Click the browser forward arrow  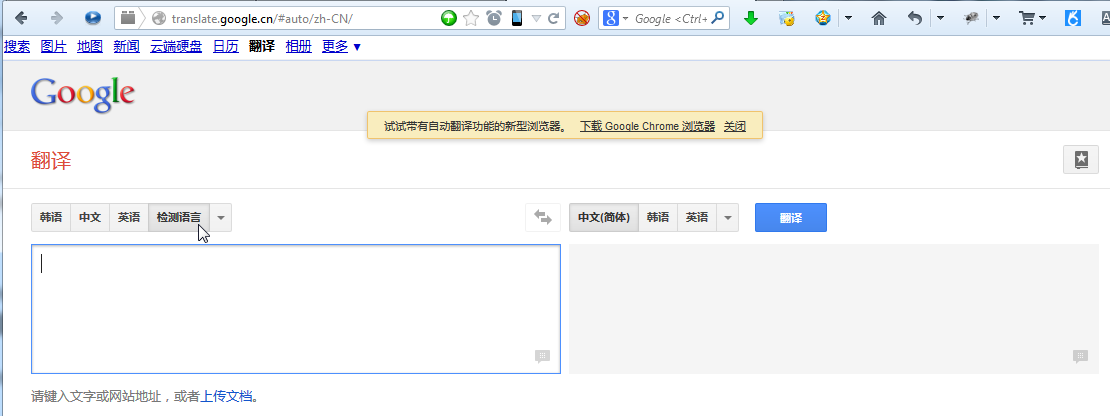(x=57, y=18)
